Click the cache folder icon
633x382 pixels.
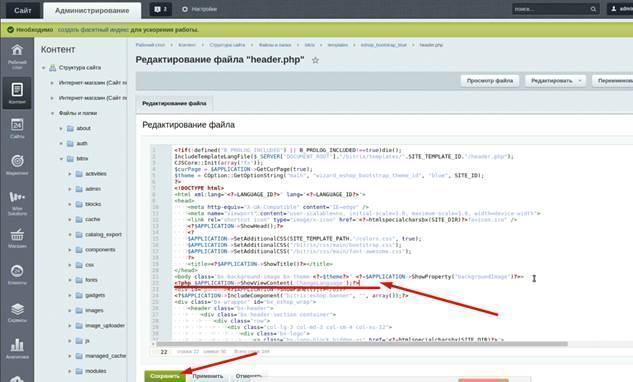pos(79,219)
